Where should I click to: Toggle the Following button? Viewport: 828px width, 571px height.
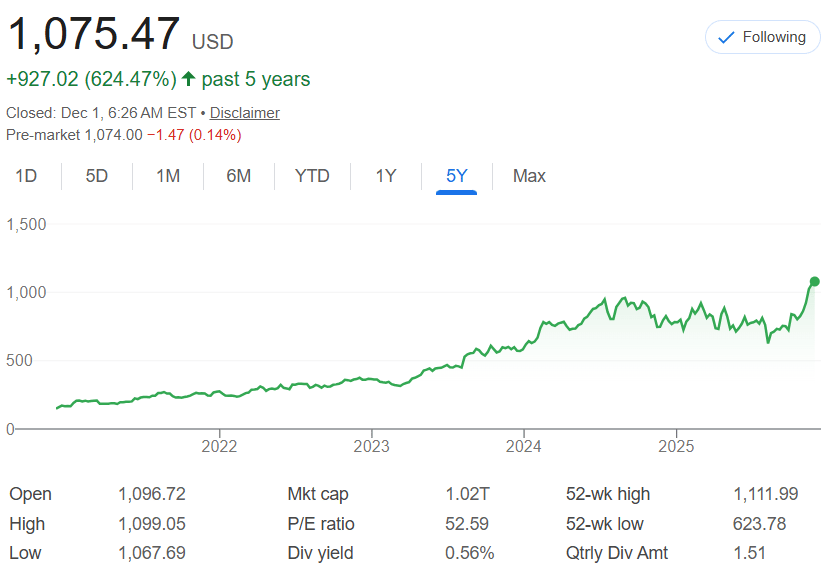pyautogui.click(x=762, y=37)
